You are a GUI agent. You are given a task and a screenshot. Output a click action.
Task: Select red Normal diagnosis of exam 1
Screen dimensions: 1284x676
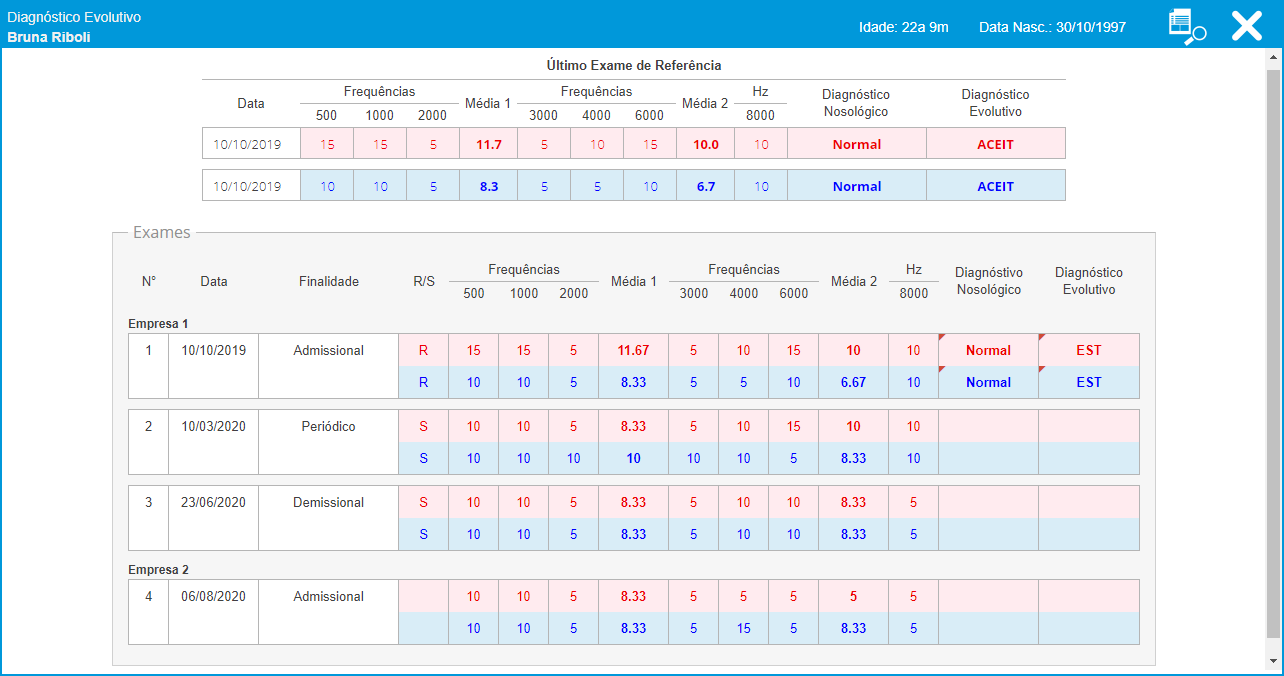(x=988, y=351)
